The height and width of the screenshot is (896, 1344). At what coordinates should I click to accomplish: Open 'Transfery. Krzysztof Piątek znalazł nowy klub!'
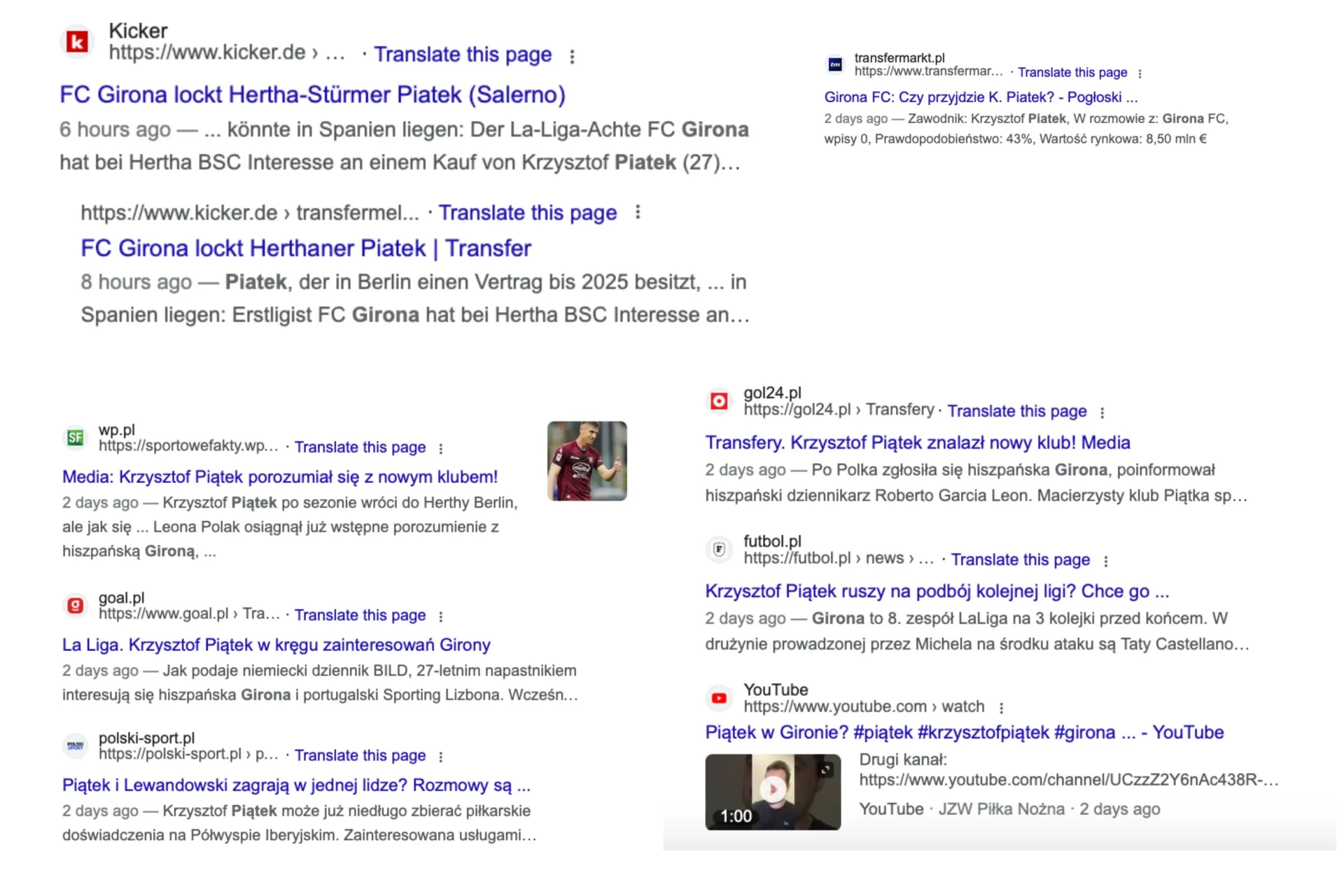click(918, 442)
